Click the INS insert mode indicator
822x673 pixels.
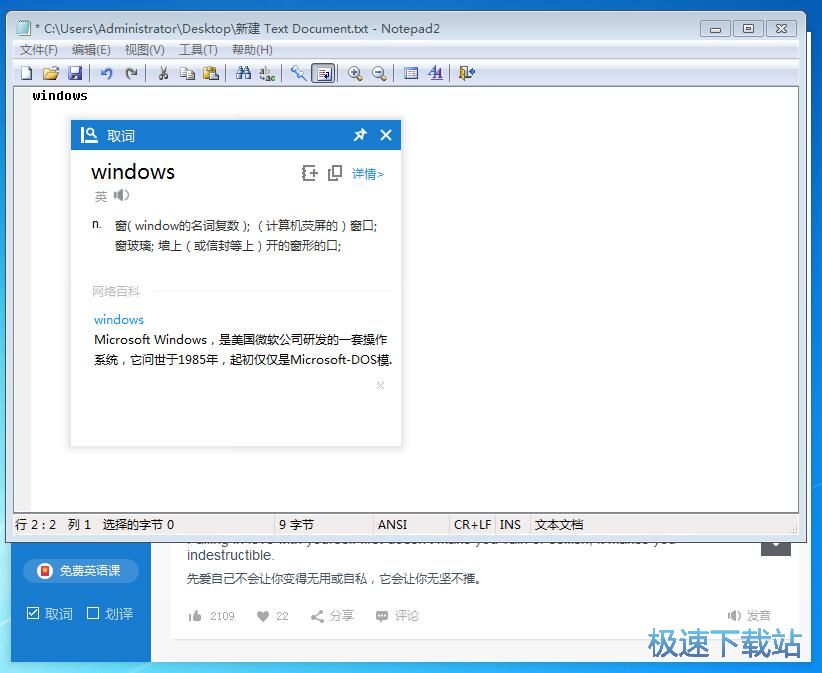(x=511, y=525)
